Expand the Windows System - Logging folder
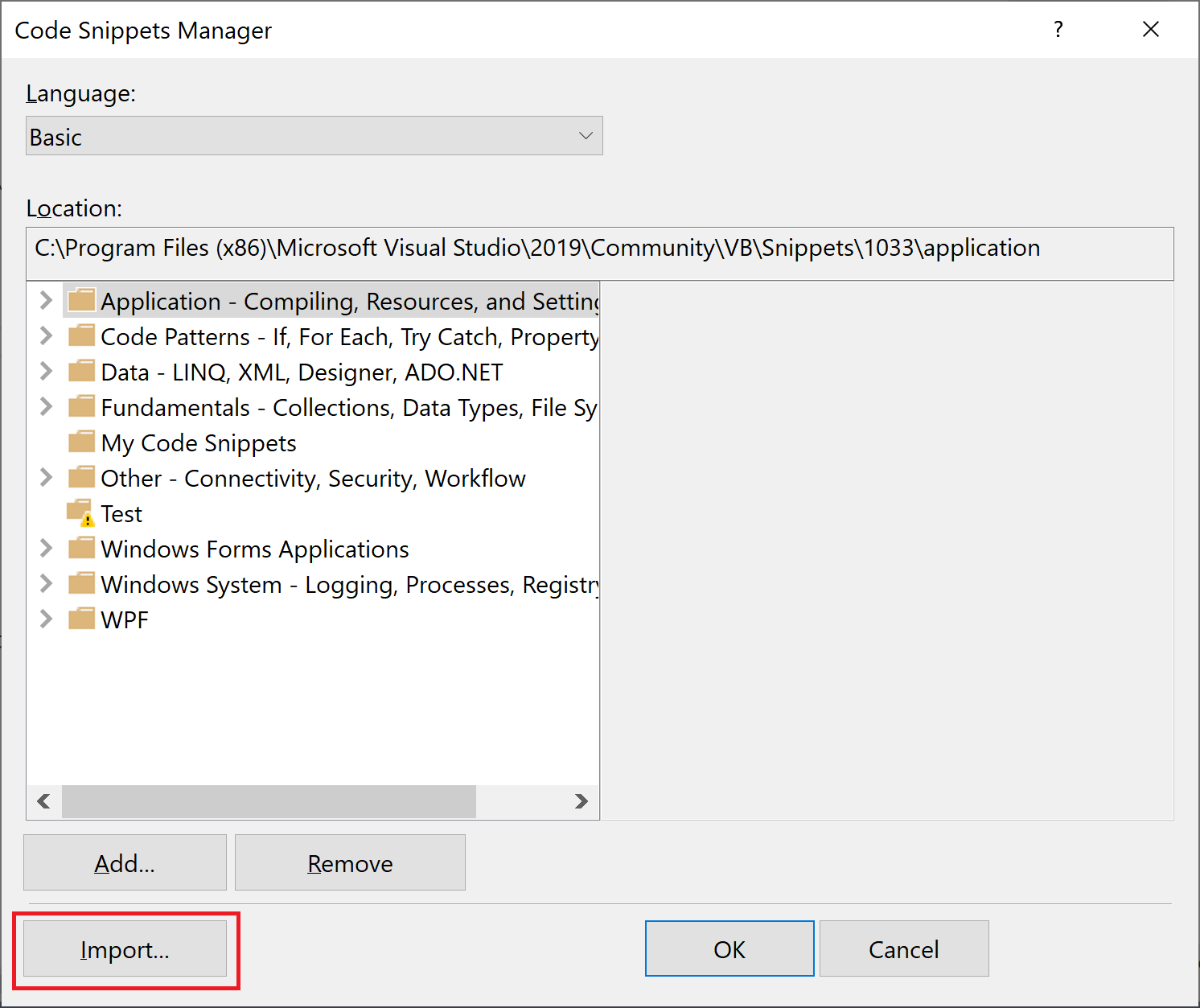The width and height of the screenshot is (1200, 1008). [46, 583]
